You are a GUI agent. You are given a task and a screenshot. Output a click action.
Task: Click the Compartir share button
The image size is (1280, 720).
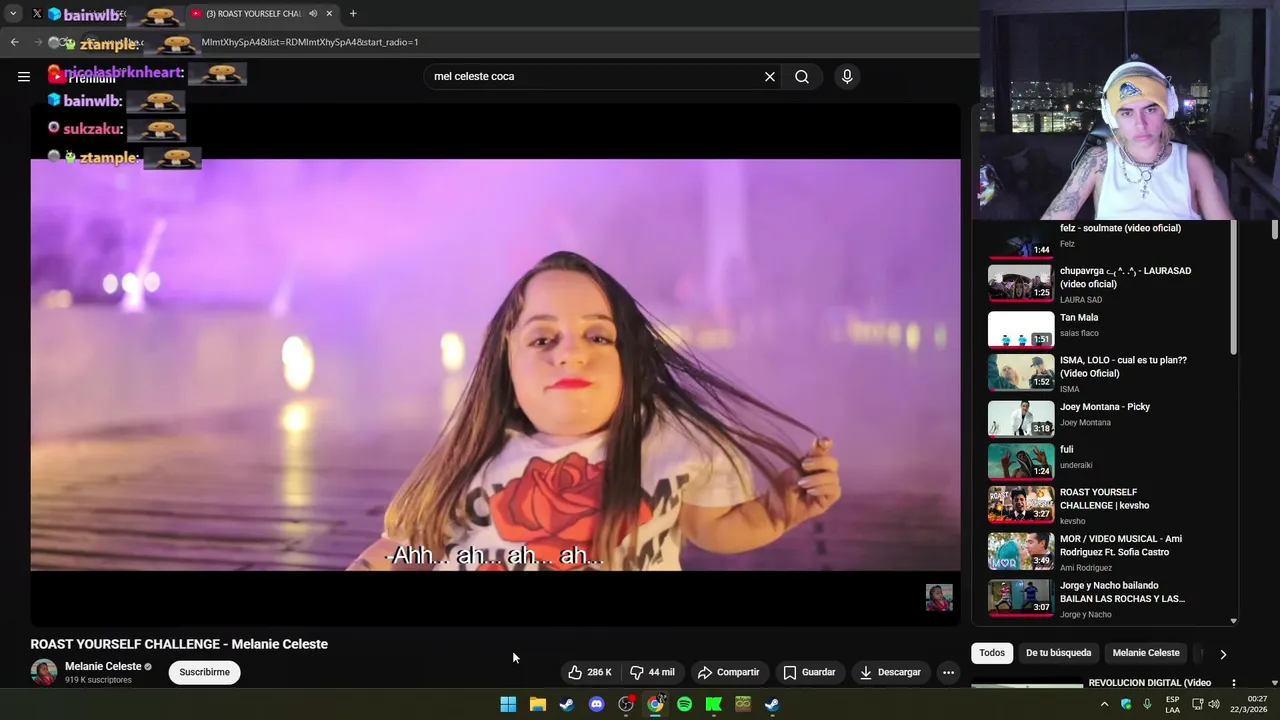pyautogui.click(x=728, y=672)
